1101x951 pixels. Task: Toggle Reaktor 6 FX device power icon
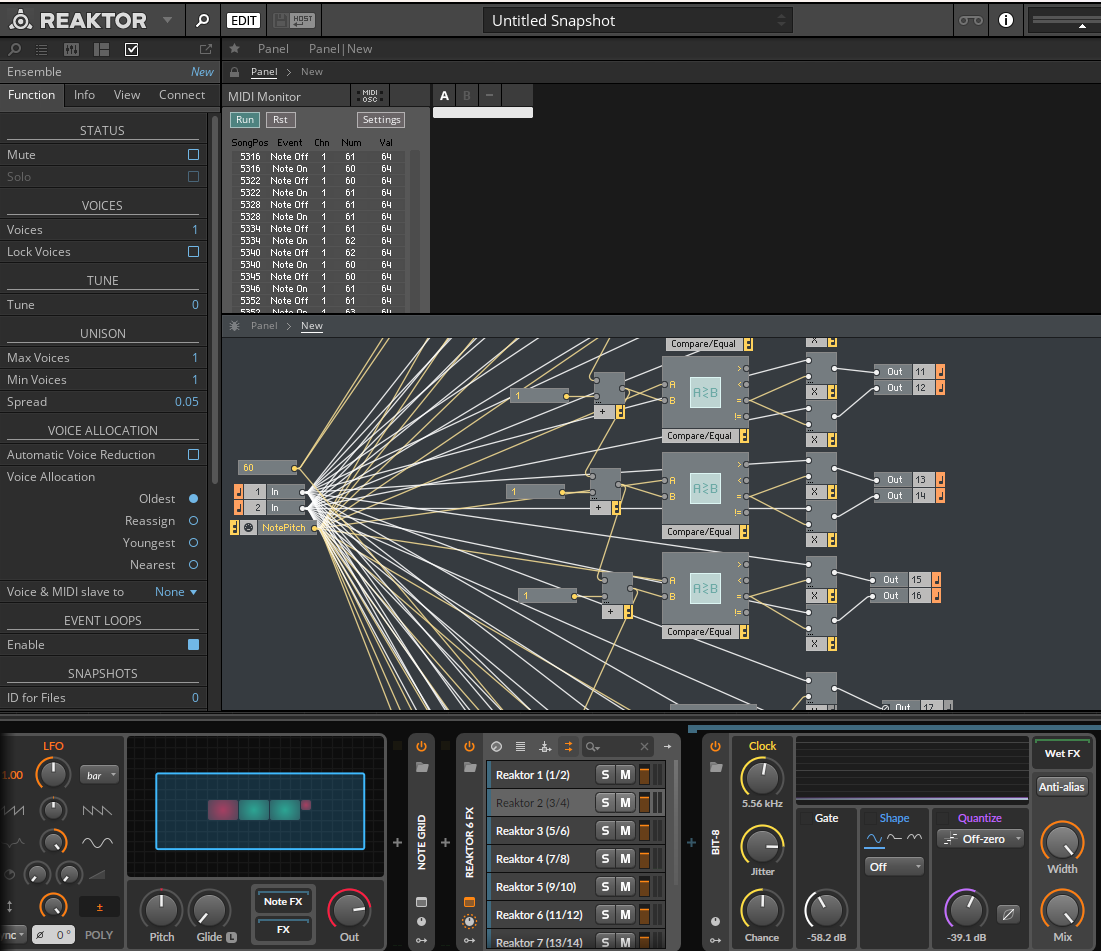click(x=469, y=746)
